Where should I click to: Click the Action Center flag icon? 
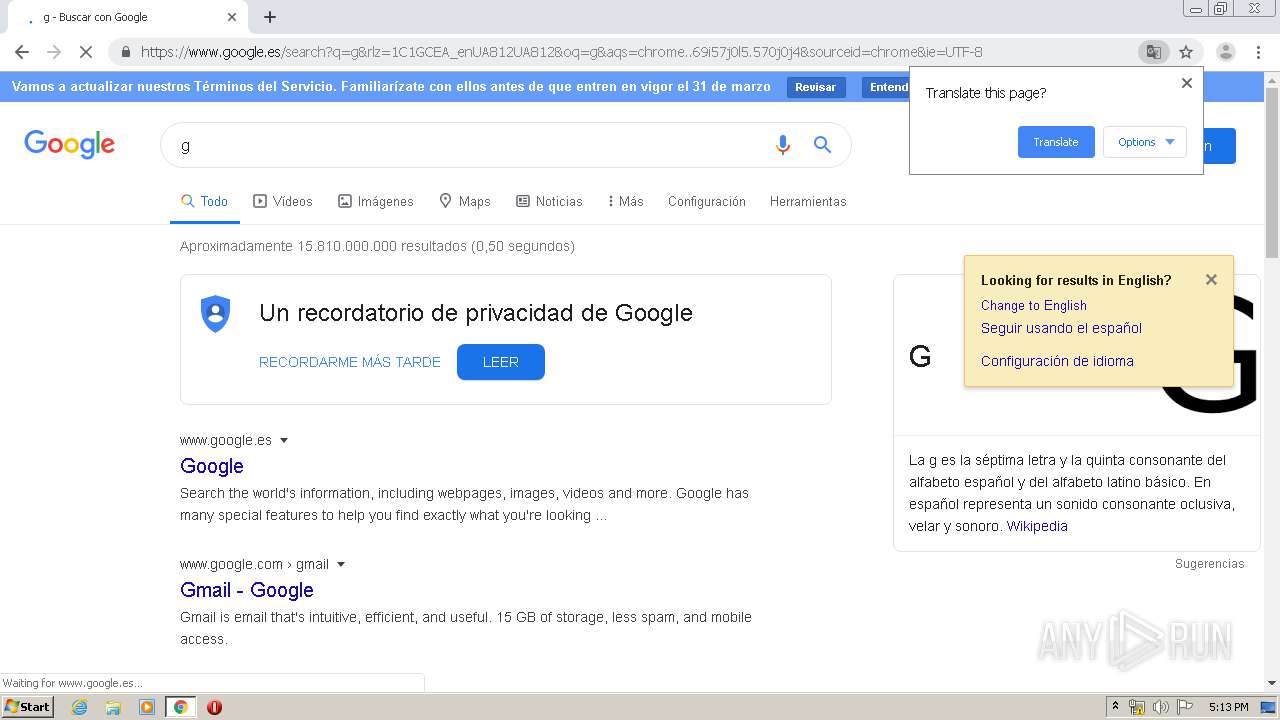(1185, 707)
